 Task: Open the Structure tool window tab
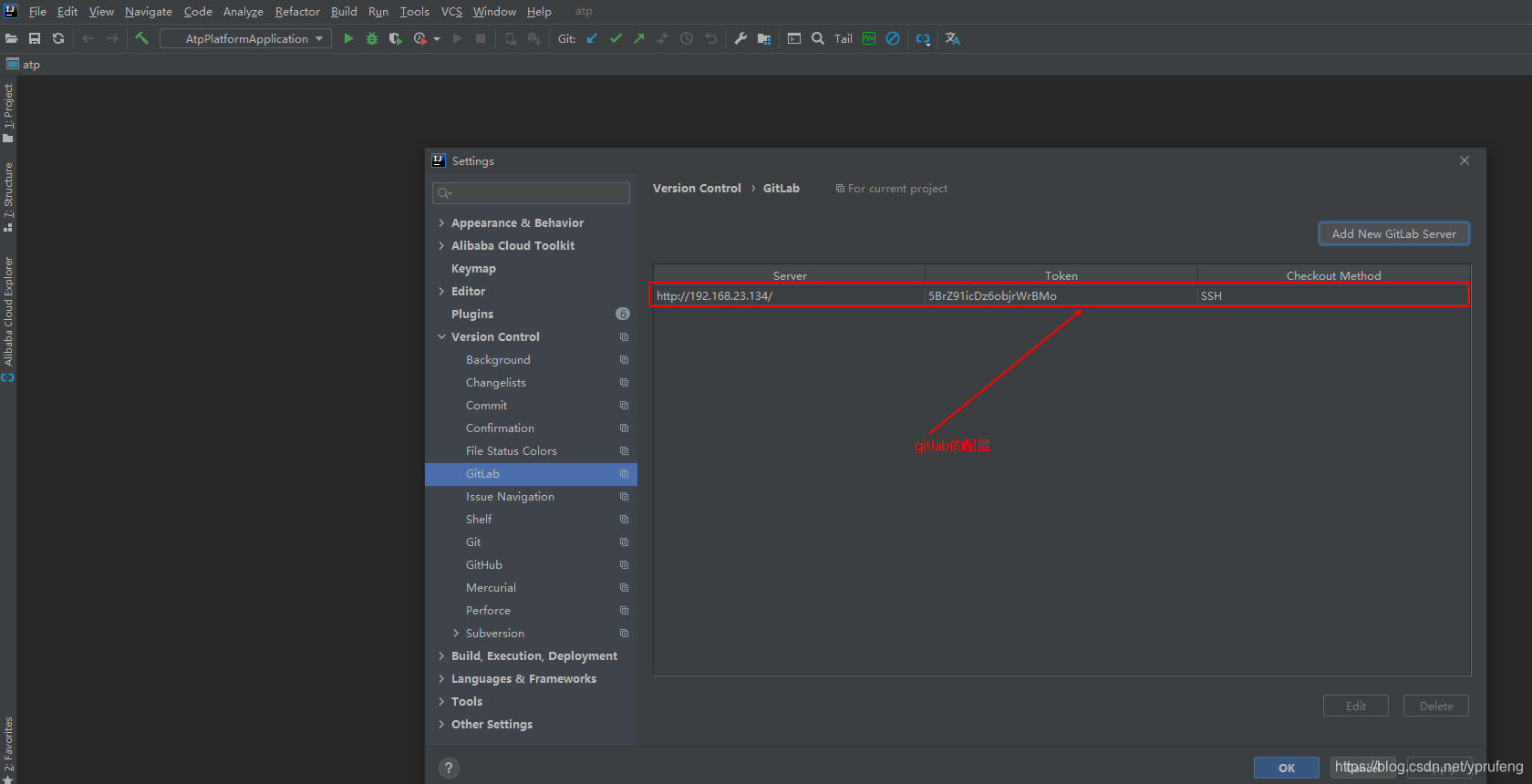pos(8,197)
